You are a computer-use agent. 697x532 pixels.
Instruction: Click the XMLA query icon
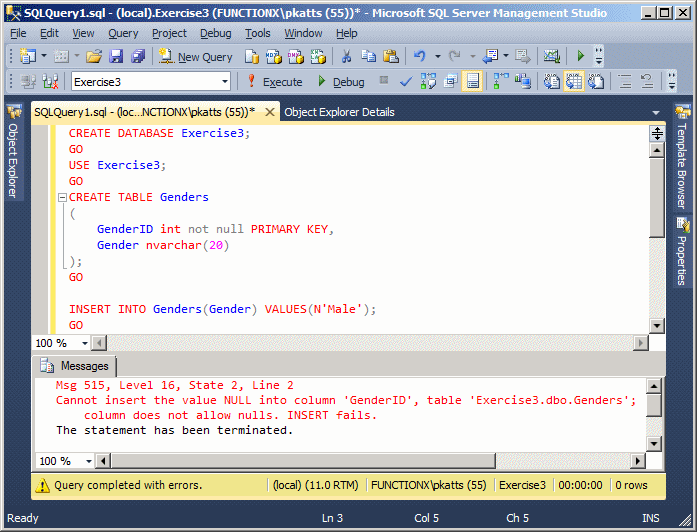click(318, 56)
